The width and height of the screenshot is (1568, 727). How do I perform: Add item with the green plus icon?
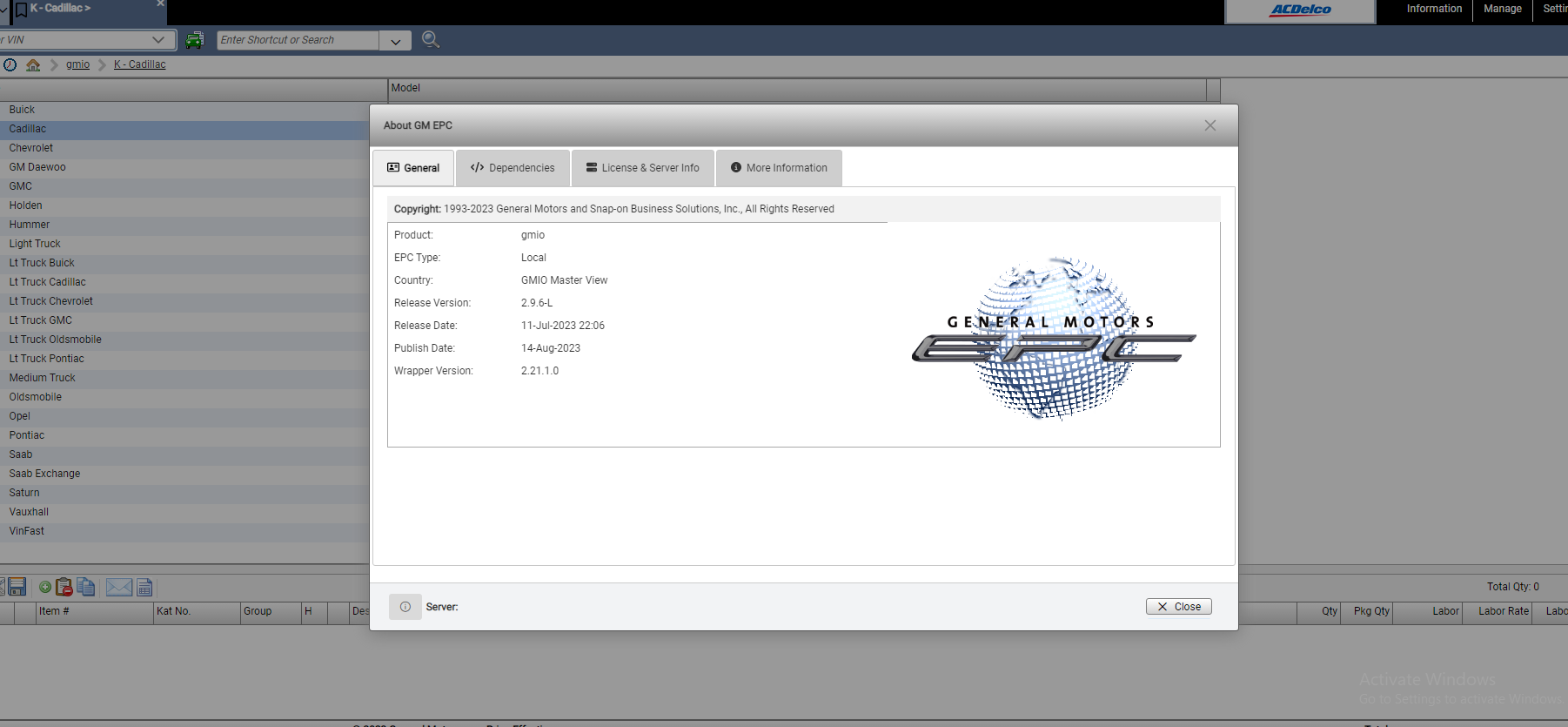click(45, 588)
